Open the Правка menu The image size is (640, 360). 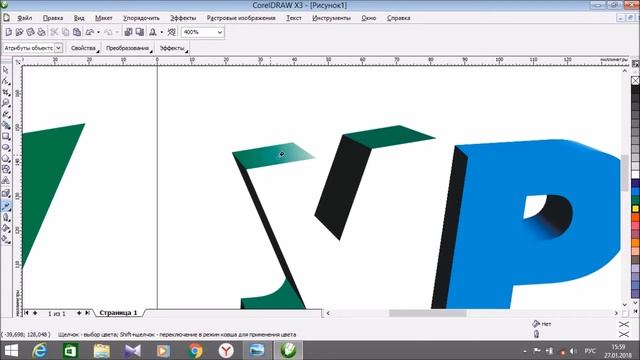pyautogui.click(x=53, y=18)
